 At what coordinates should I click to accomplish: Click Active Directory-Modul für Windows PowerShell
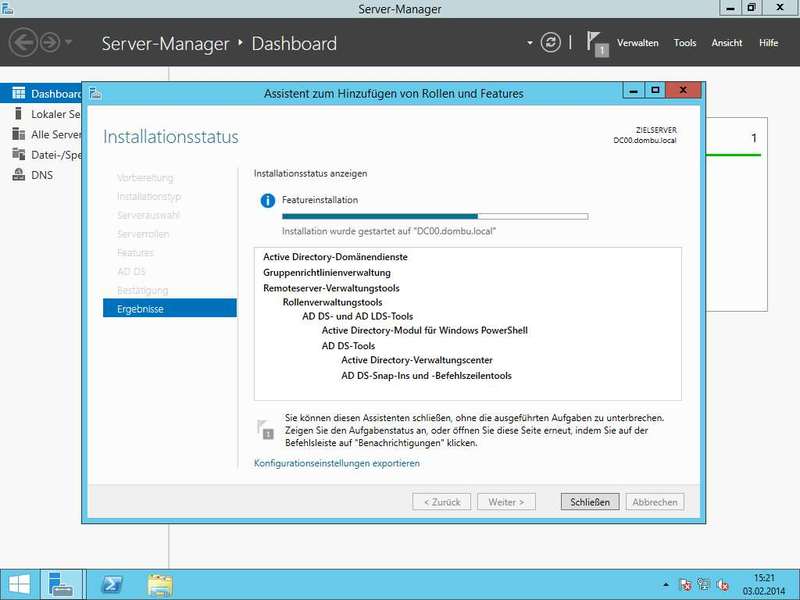click(x=424, y=331)
